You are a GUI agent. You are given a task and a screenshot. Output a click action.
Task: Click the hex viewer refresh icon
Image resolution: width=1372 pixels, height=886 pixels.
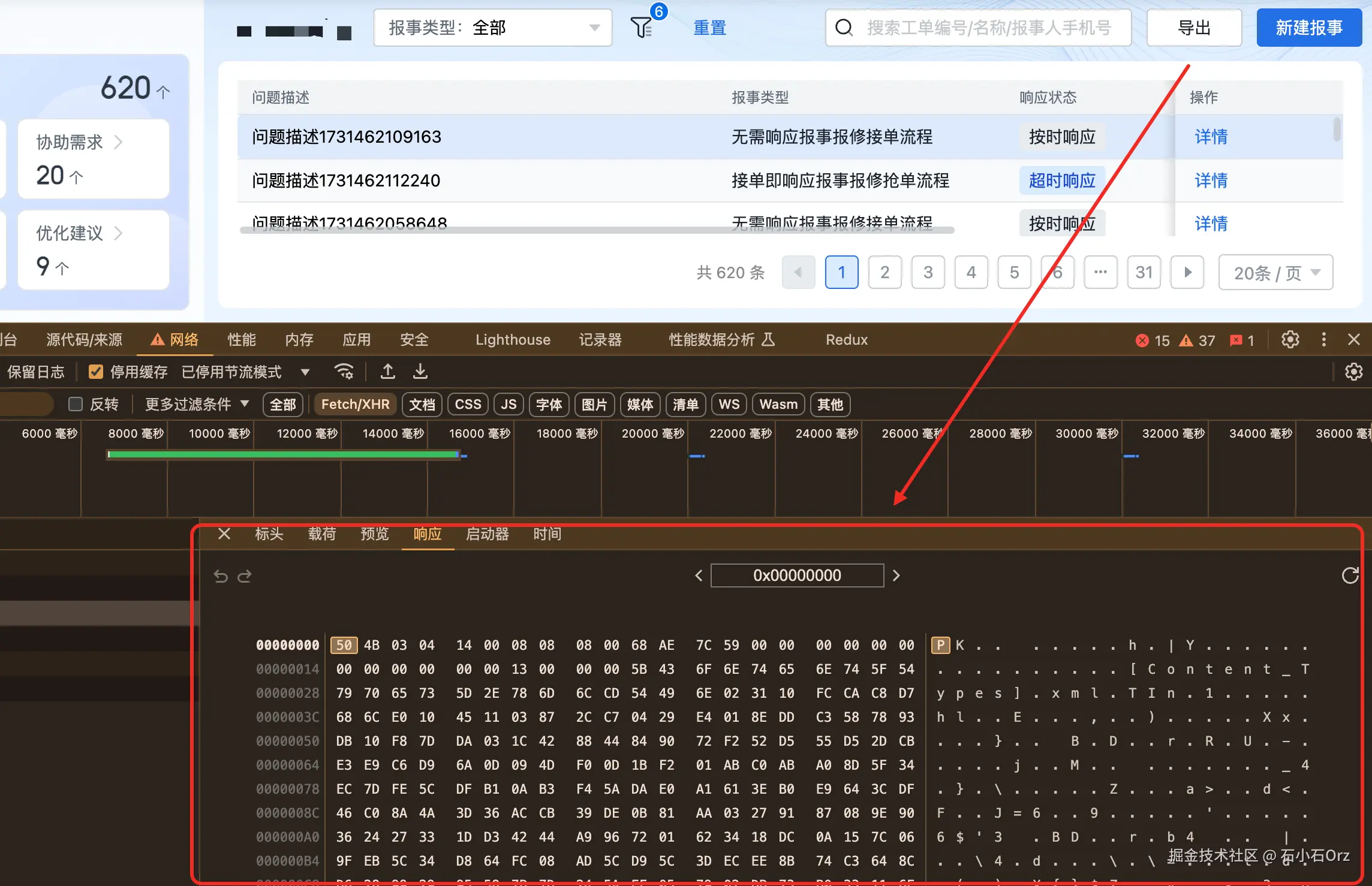pyautogui.click(x=1350, y=575)
